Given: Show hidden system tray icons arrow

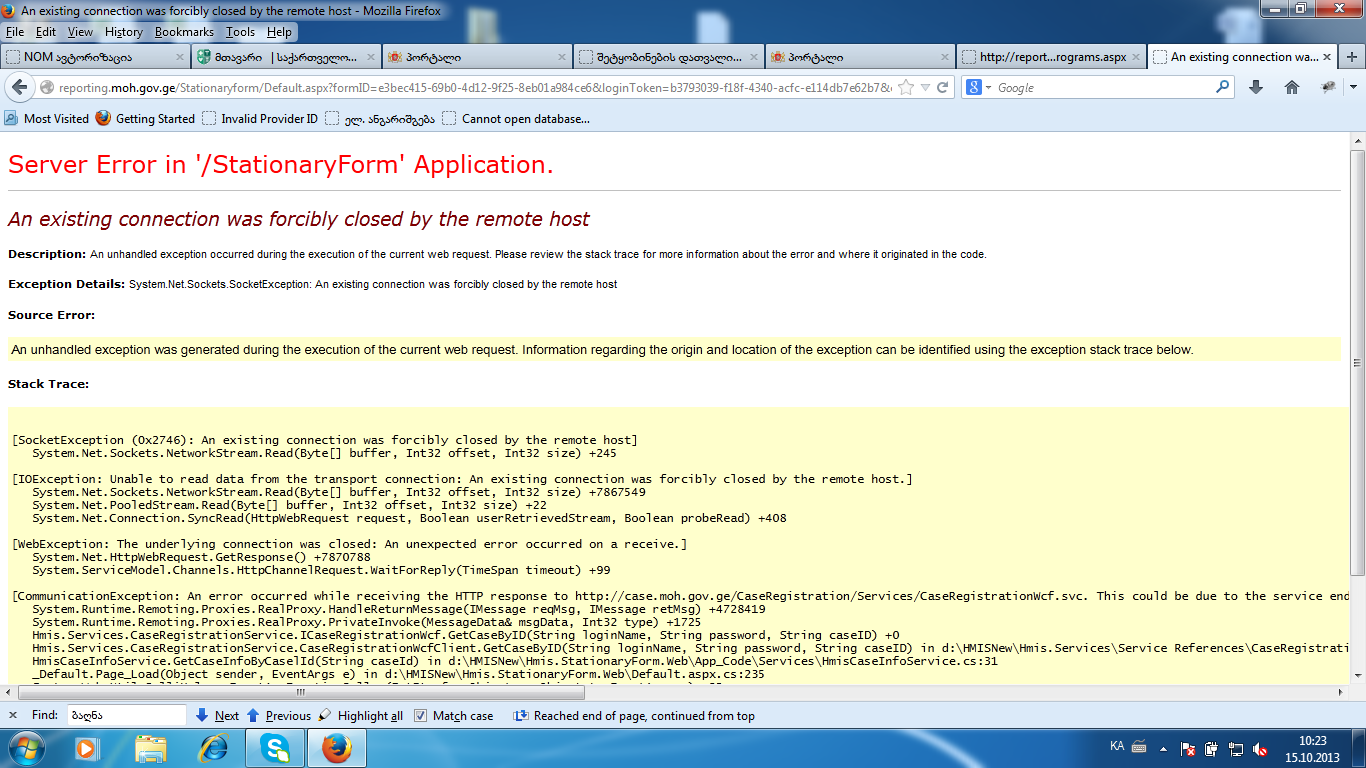Looking at the screenshot, I should 1142,748.
